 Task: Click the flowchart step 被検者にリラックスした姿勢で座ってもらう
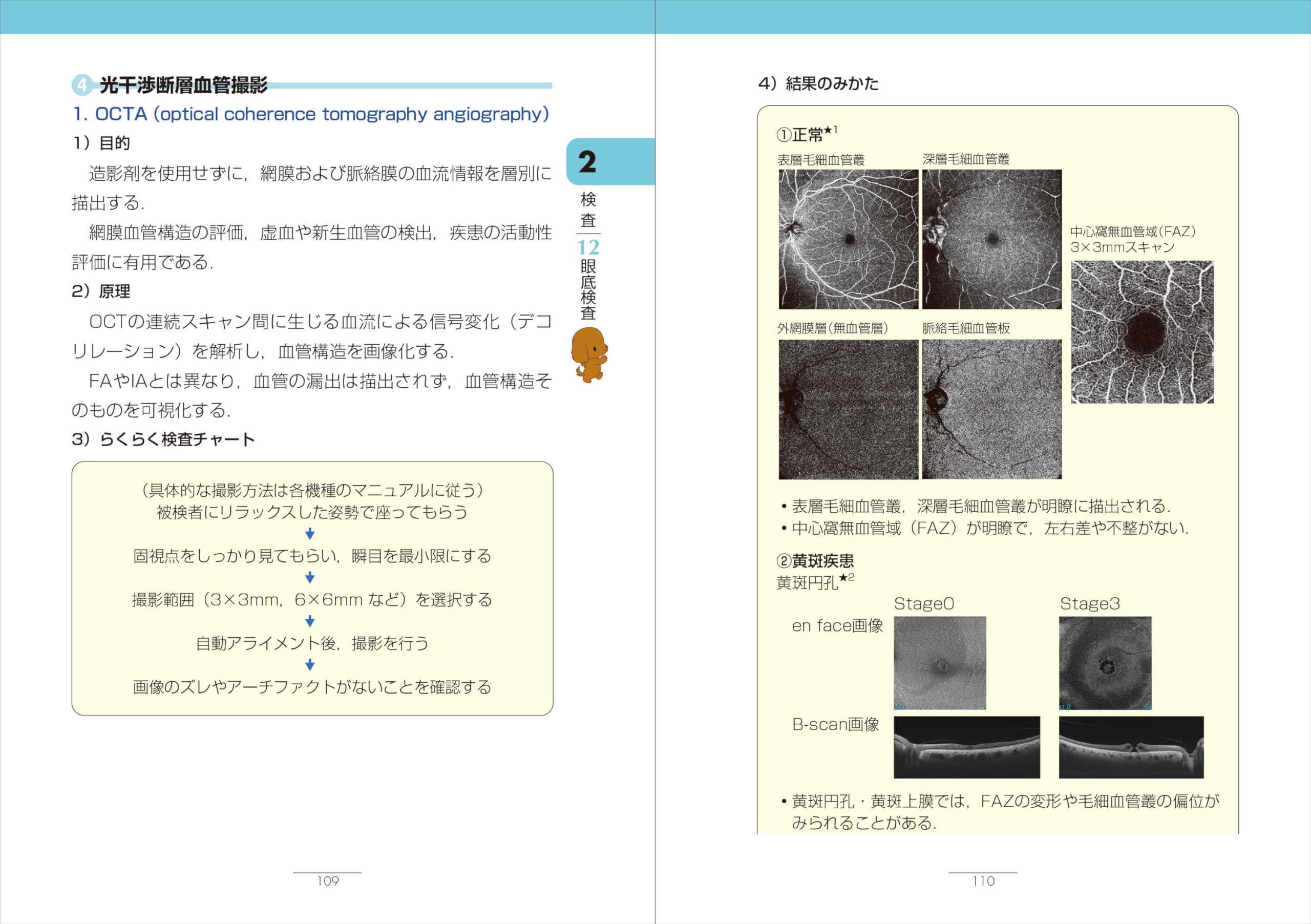(x=312, y=512)
